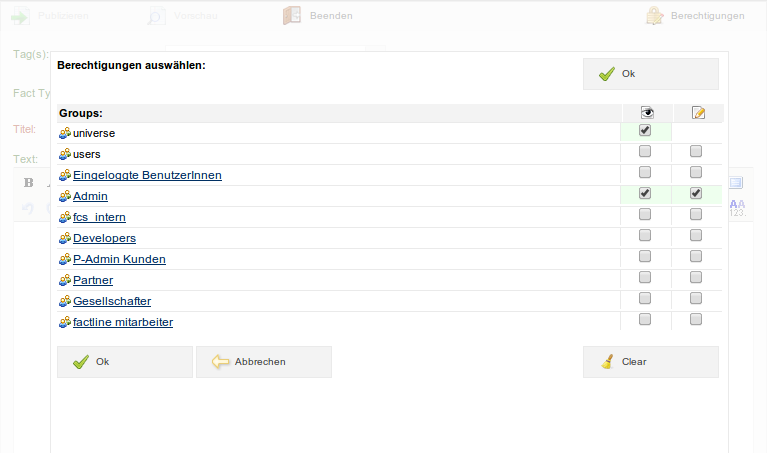This screenshot has width=767, height=453.
Task: Click the group icon beside Developers
Action: [65, 238]
